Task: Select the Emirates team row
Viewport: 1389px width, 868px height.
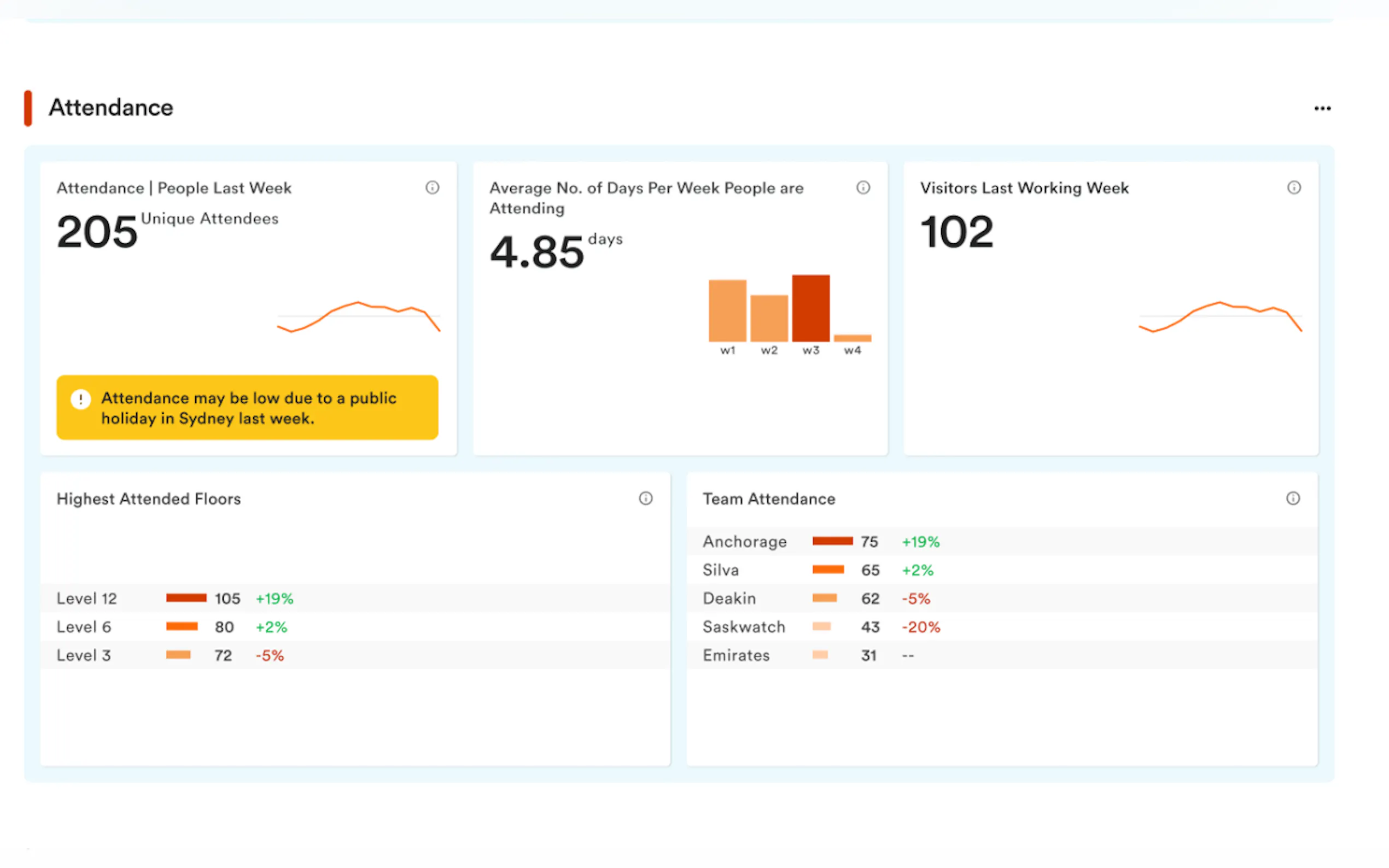Action: point(736,655)
